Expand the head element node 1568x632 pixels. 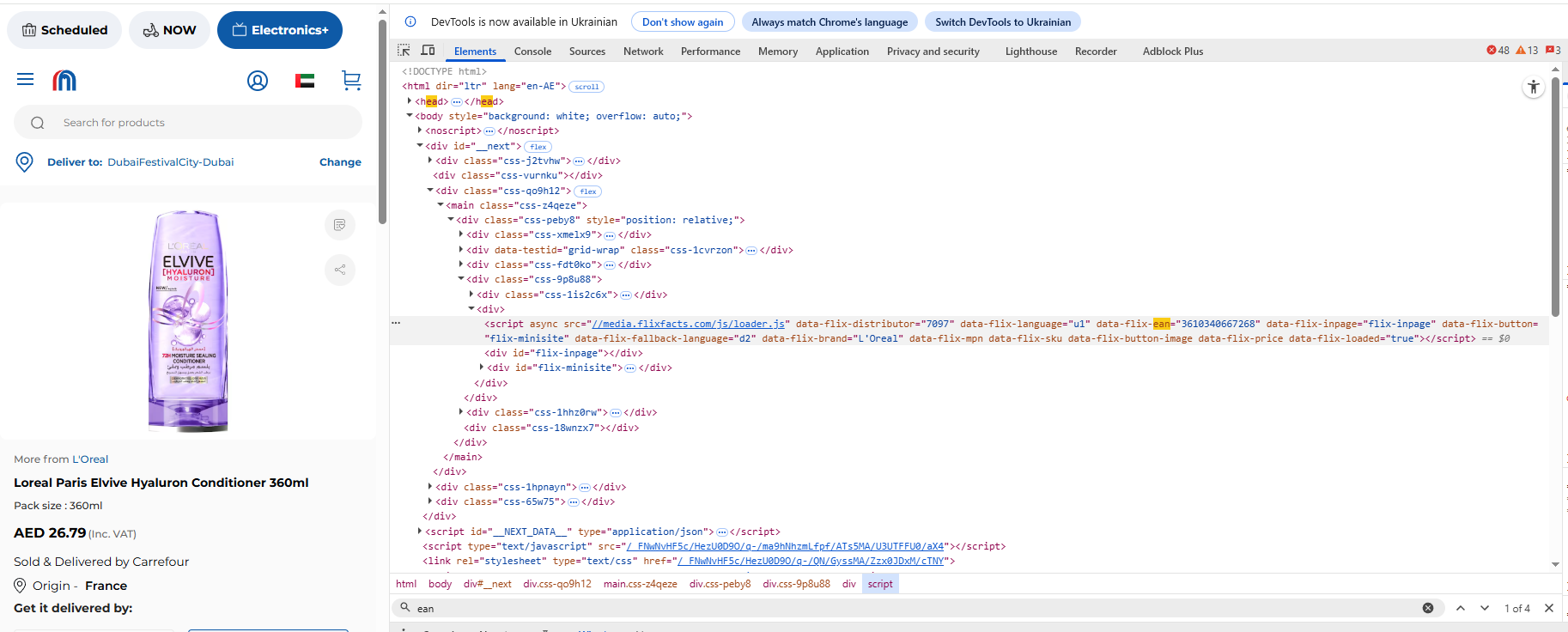[410, 101]
